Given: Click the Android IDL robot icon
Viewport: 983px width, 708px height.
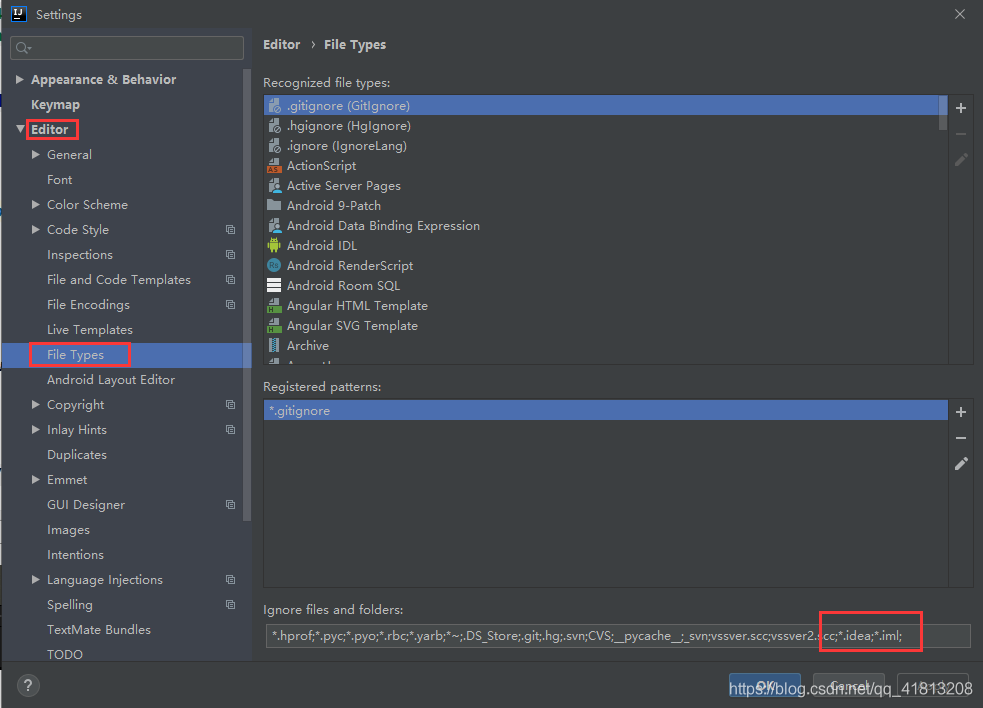Looking at the screenshot, I should (x=274, y=245).
